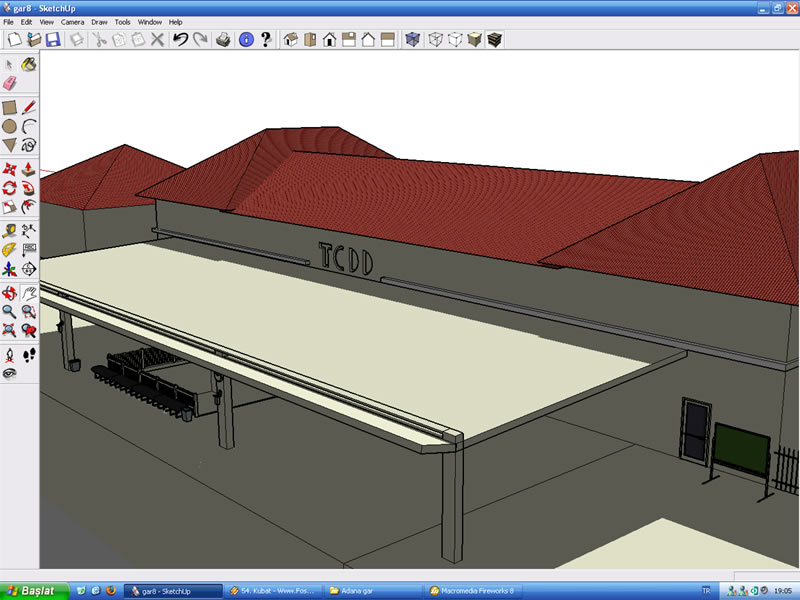Switch to Shaded with Textures mode

pos(494,39)
